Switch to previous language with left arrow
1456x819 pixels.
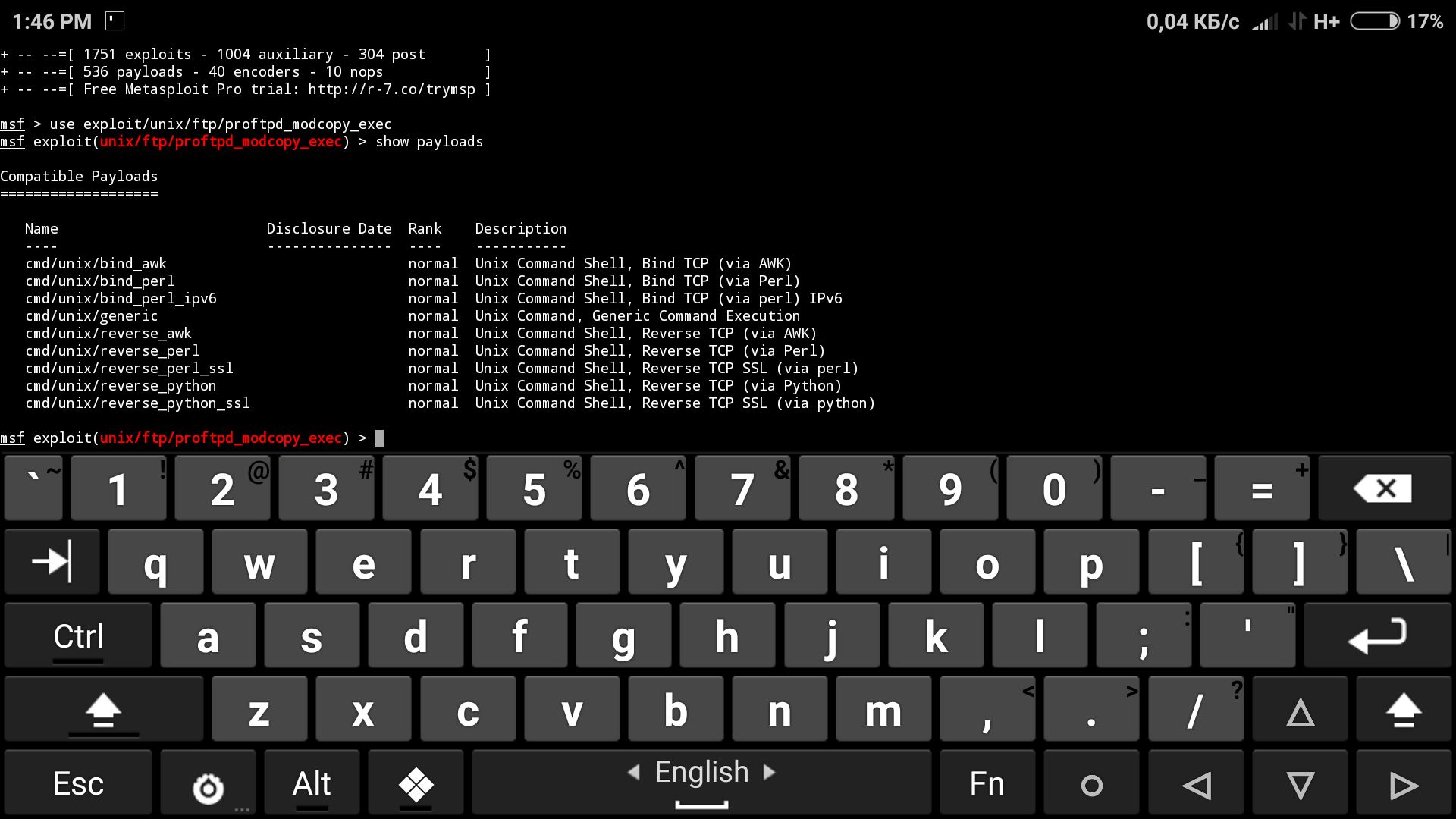pos(634,772)
